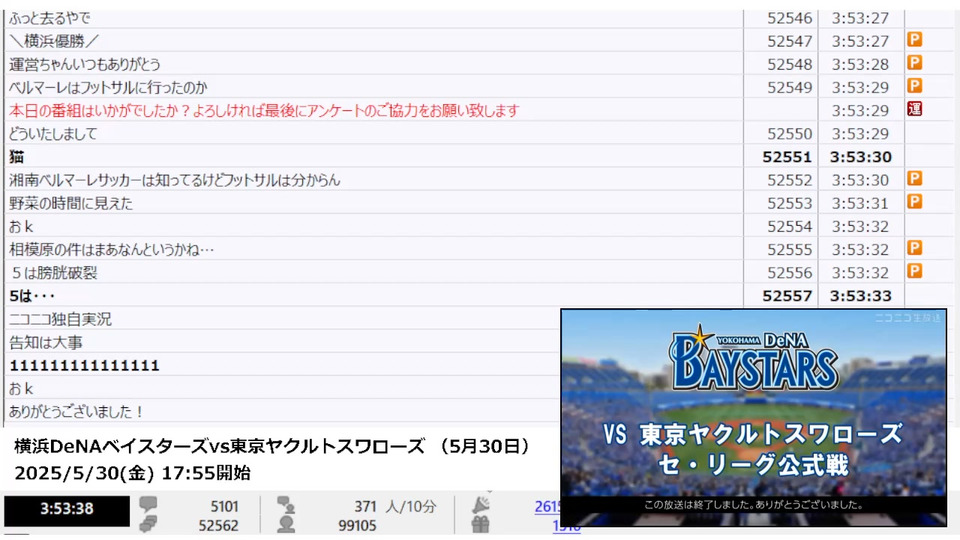The height and width of the screenshot is (540, 960).
Task: Click the single speech bubble icon beside 5101
Action: pos(148,504)
